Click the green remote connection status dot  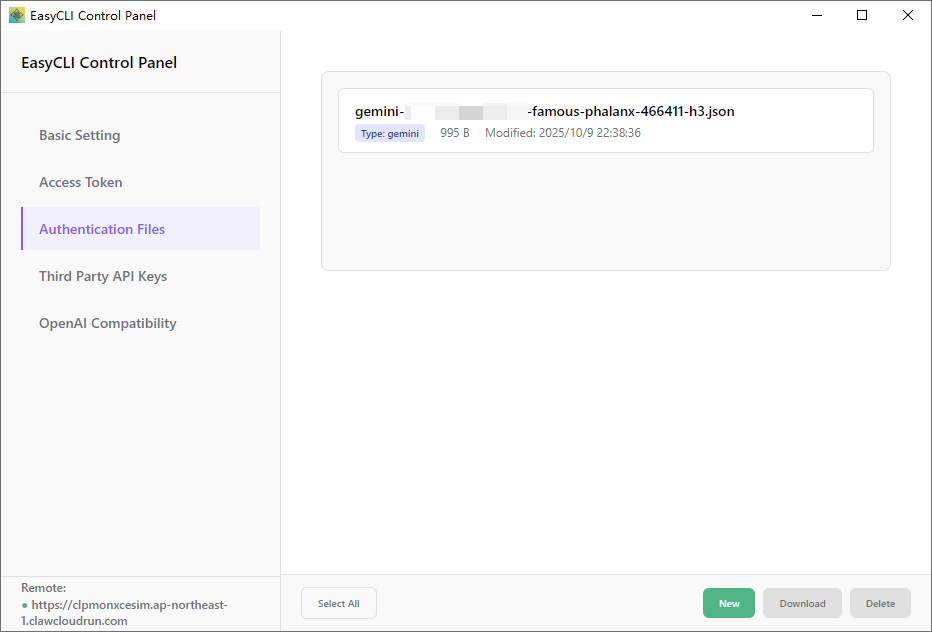pyautogui.click(x=25, y=606)
